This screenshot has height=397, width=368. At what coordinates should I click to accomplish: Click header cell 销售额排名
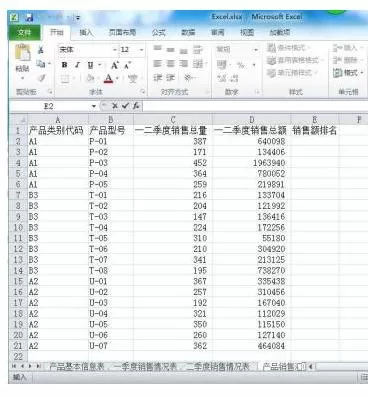(315, 131)
